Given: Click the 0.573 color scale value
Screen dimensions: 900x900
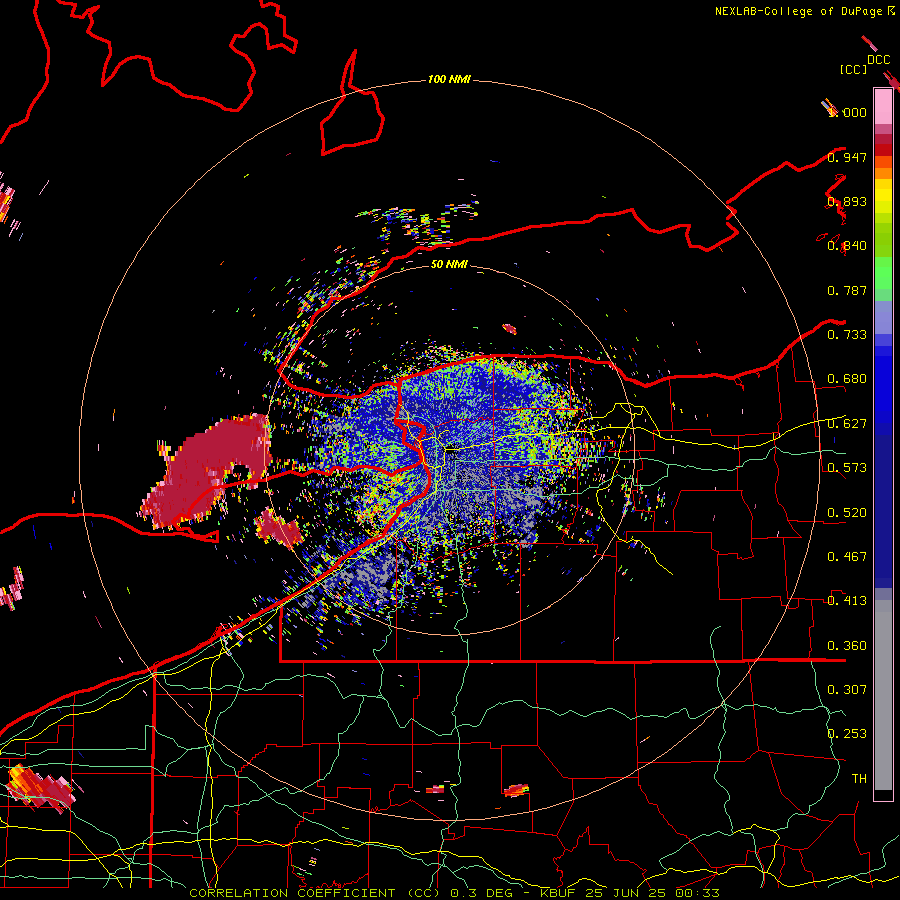Looking at the screenshot, I should 847,468.
